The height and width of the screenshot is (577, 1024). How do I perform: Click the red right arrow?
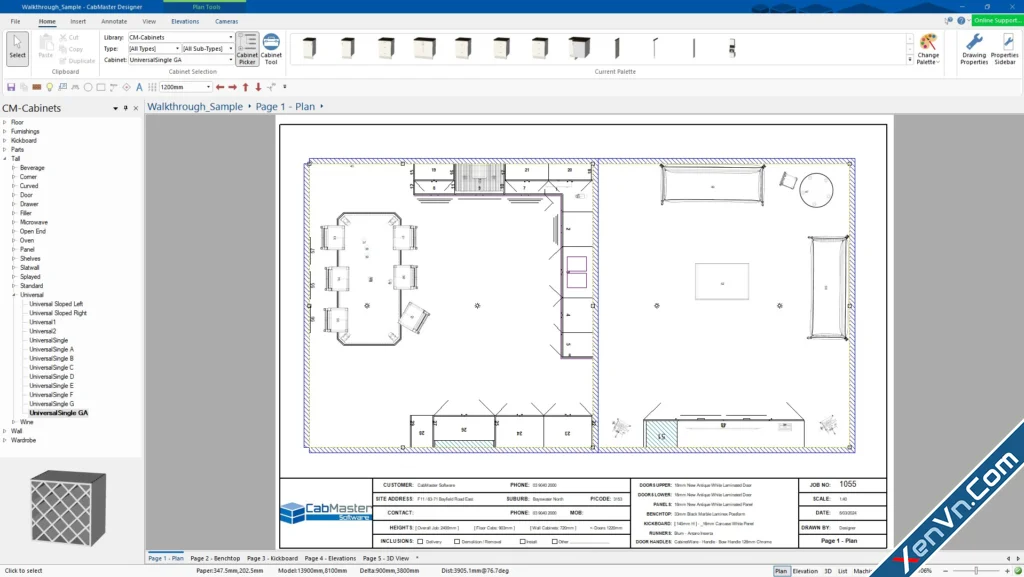coord(232,87)
